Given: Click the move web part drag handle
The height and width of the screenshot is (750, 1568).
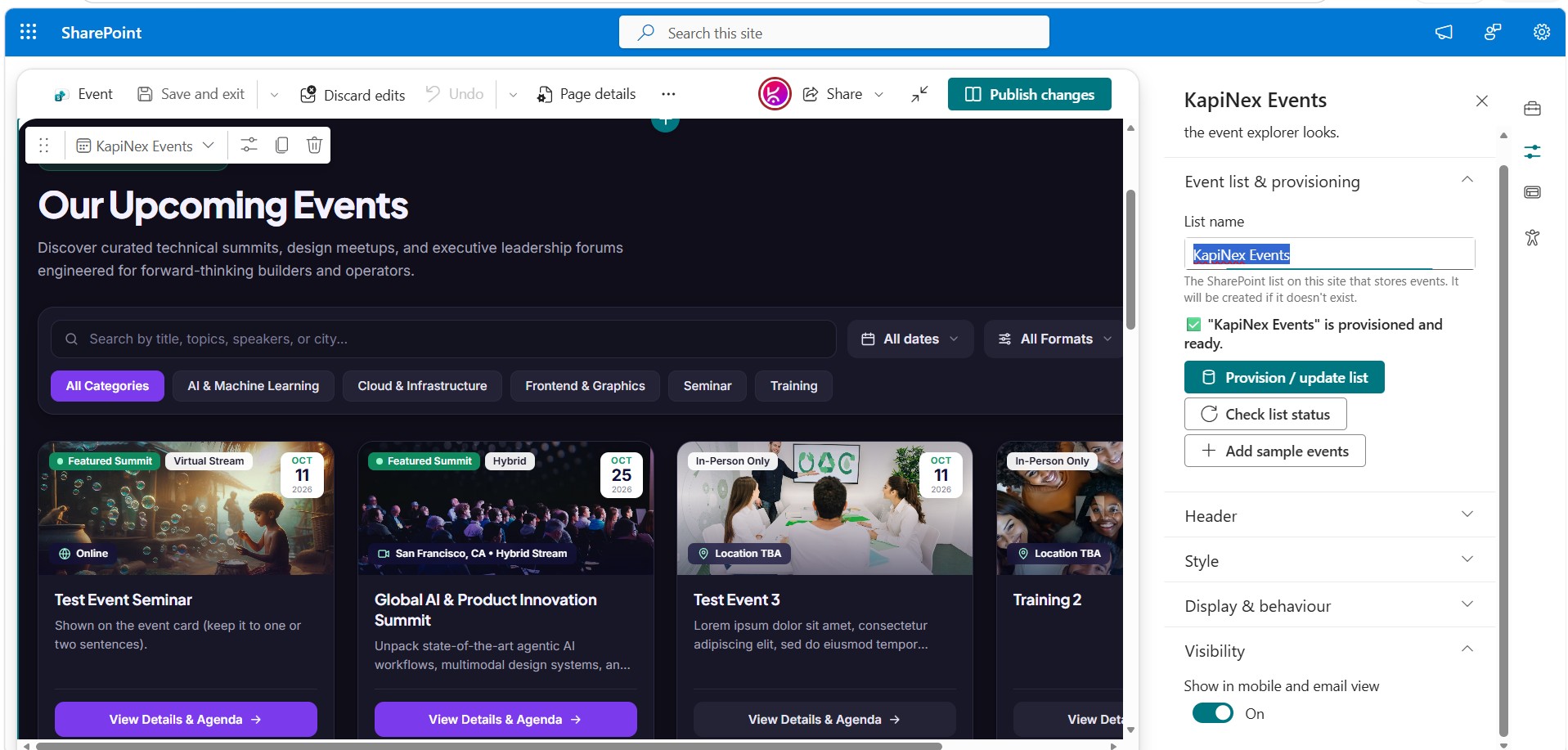Looking at the screenshot, I should [x=44, y=146].
